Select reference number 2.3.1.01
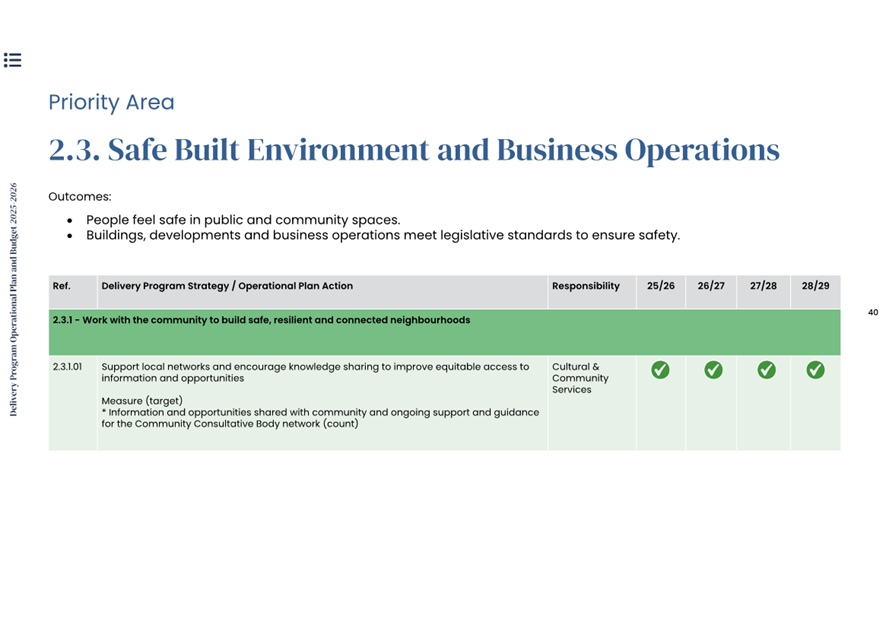This screenshot has height=628, width=889. (68, 367)
